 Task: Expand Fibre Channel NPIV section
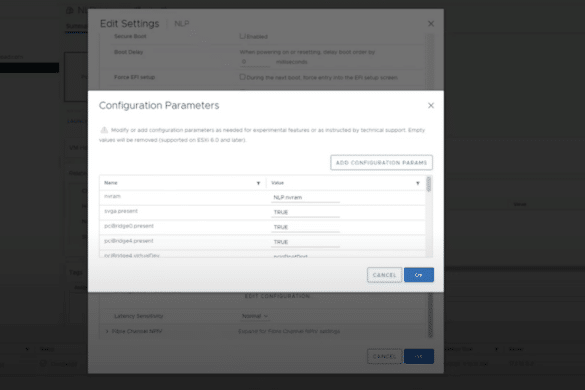(x=107, y=331)
